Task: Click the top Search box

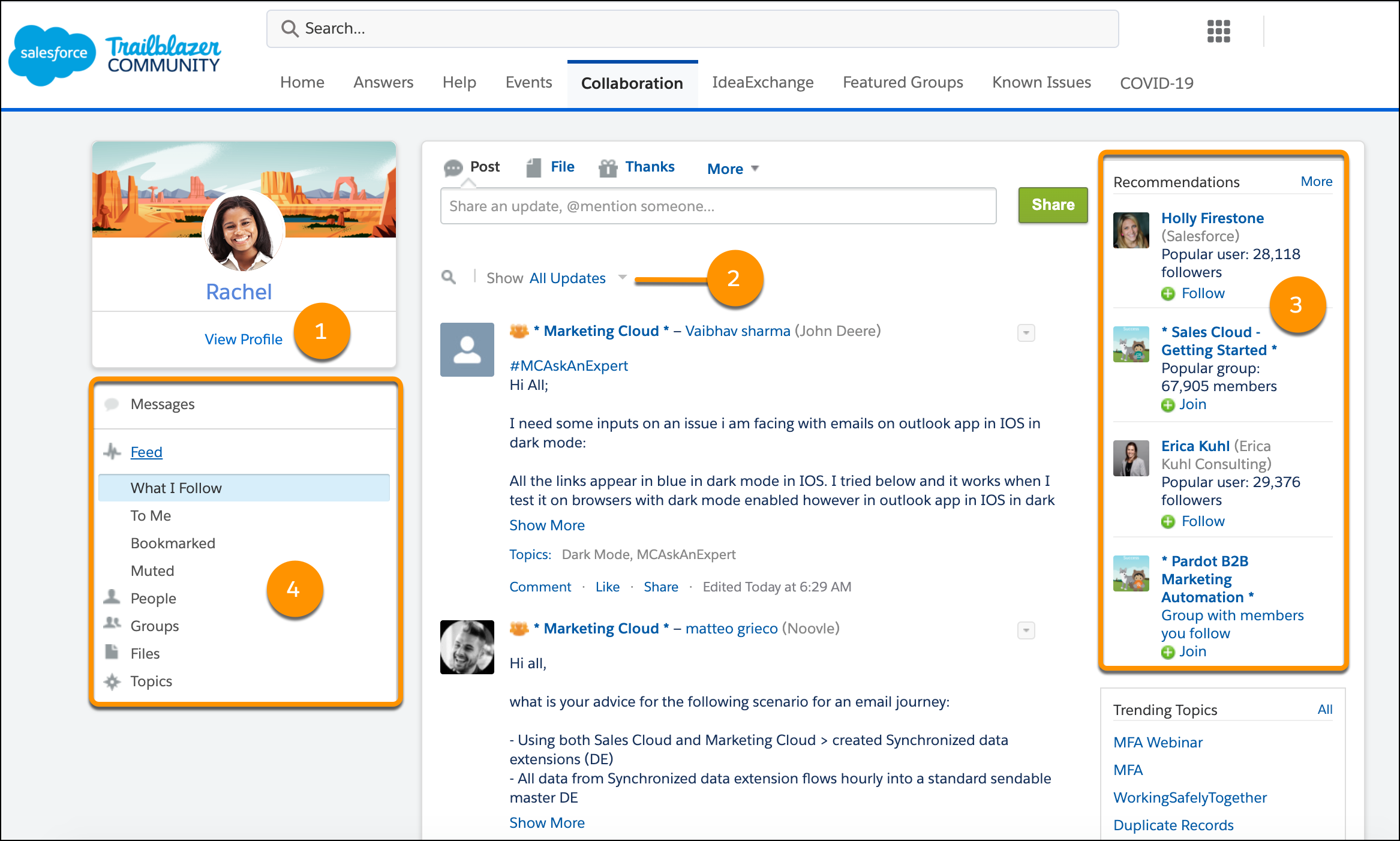Action: [x=692, y=28]
